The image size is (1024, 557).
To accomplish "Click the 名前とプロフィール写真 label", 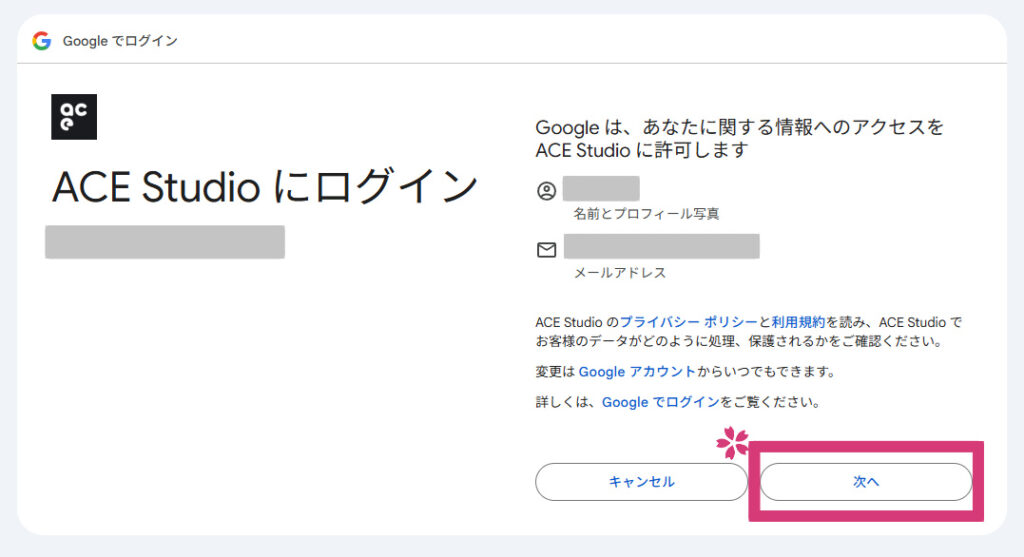I will click(646, 214).
